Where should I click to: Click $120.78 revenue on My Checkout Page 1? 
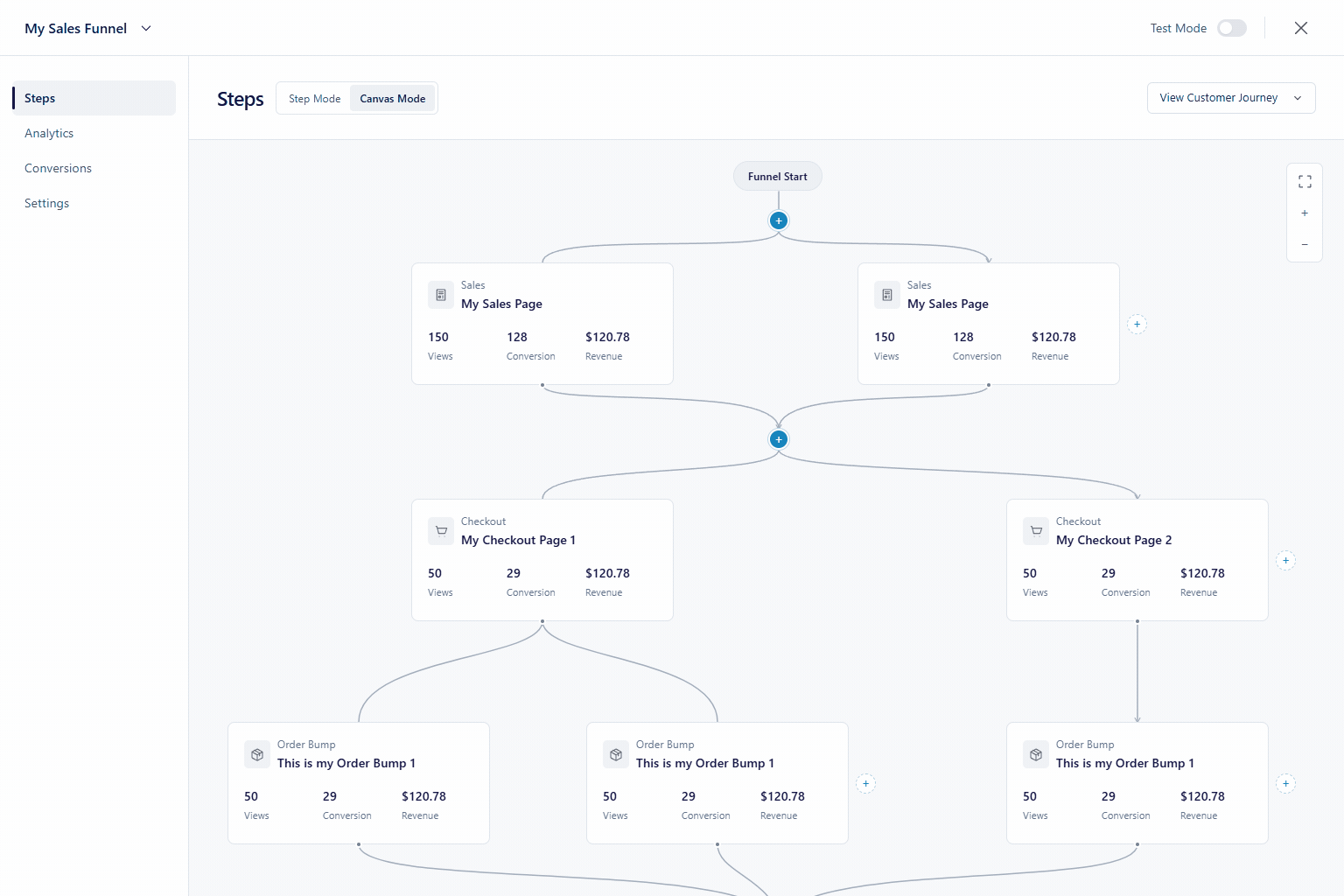(607, 573)
